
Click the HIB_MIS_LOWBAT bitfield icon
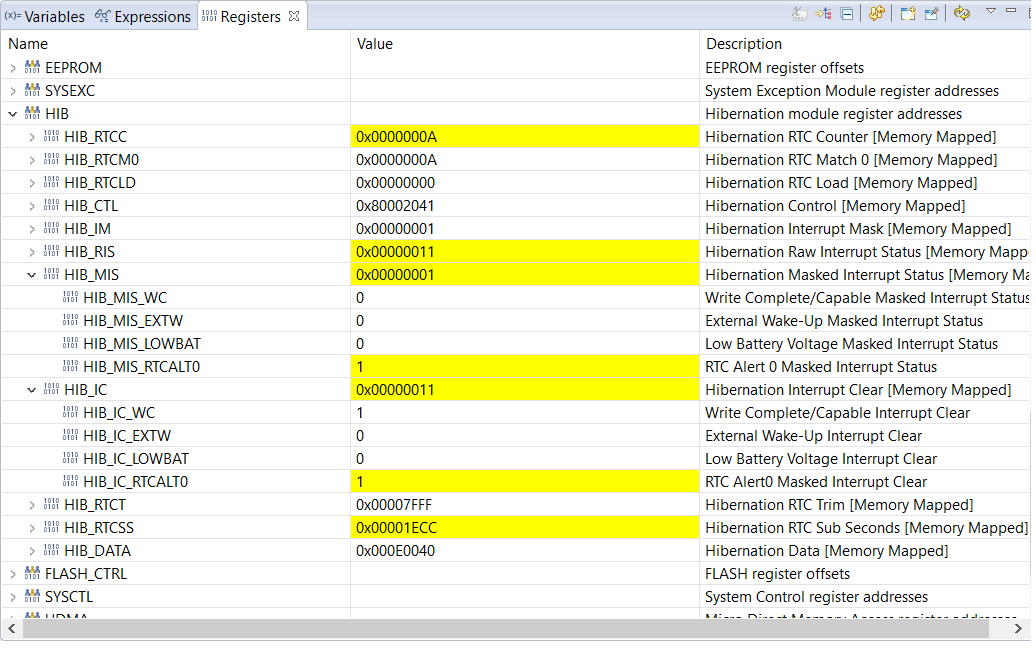click(71, 343)
